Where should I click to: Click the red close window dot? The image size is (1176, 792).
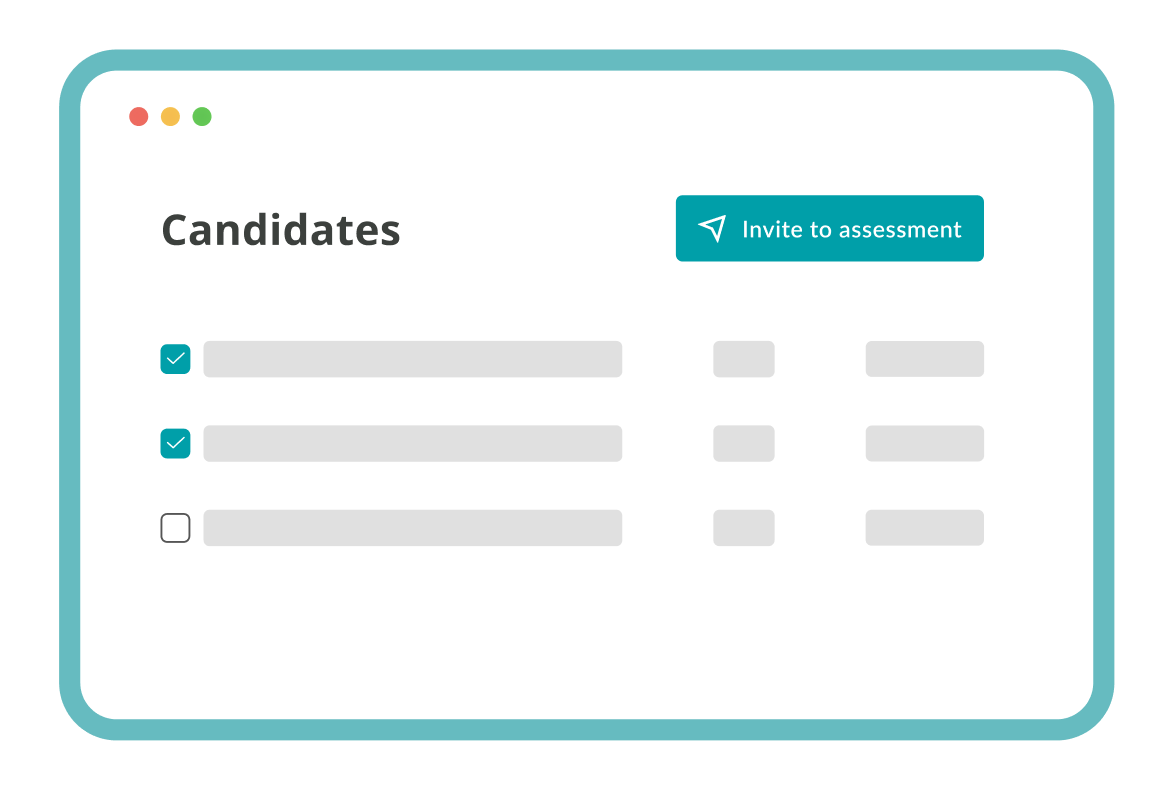139,116
